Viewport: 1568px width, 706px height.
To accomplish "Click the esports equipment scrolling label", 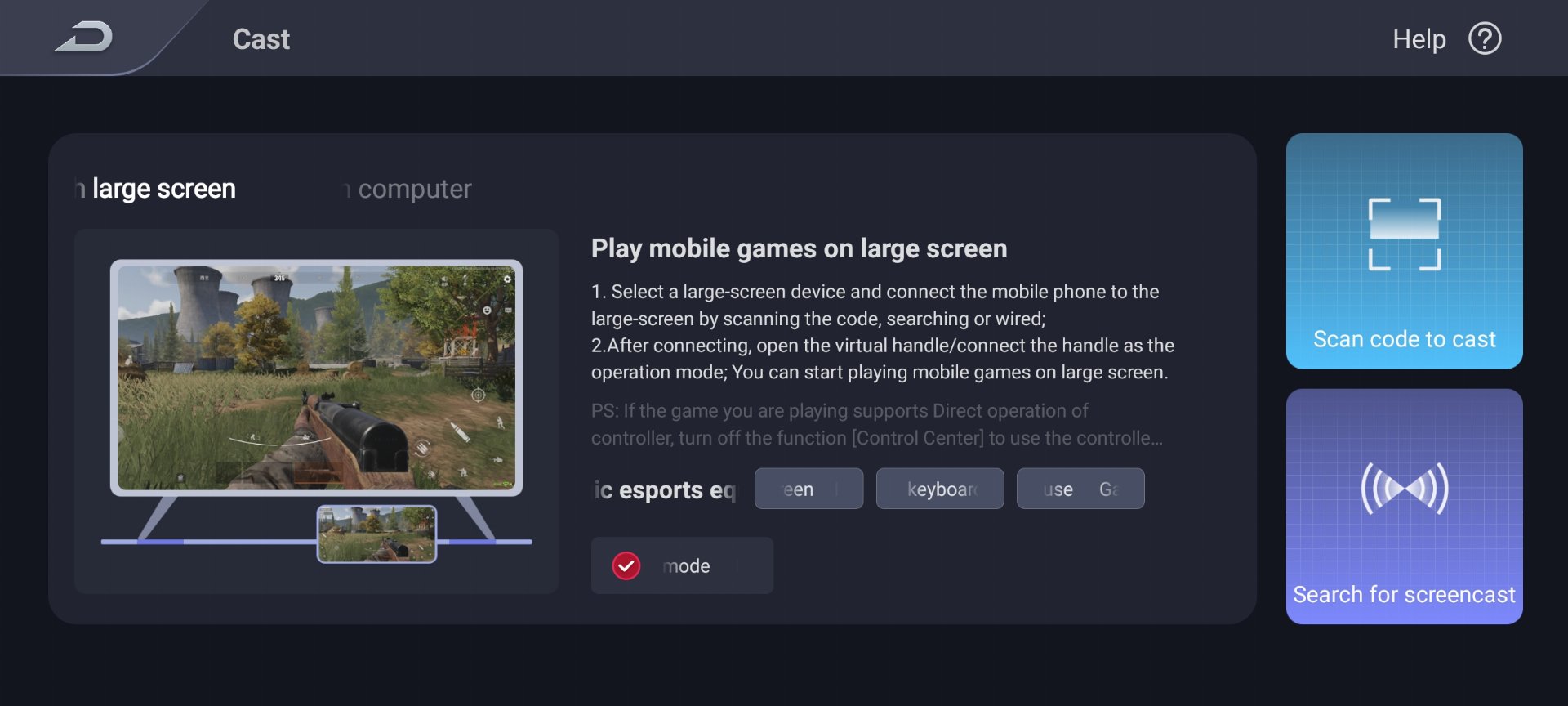I will click(x=665, y=489).
